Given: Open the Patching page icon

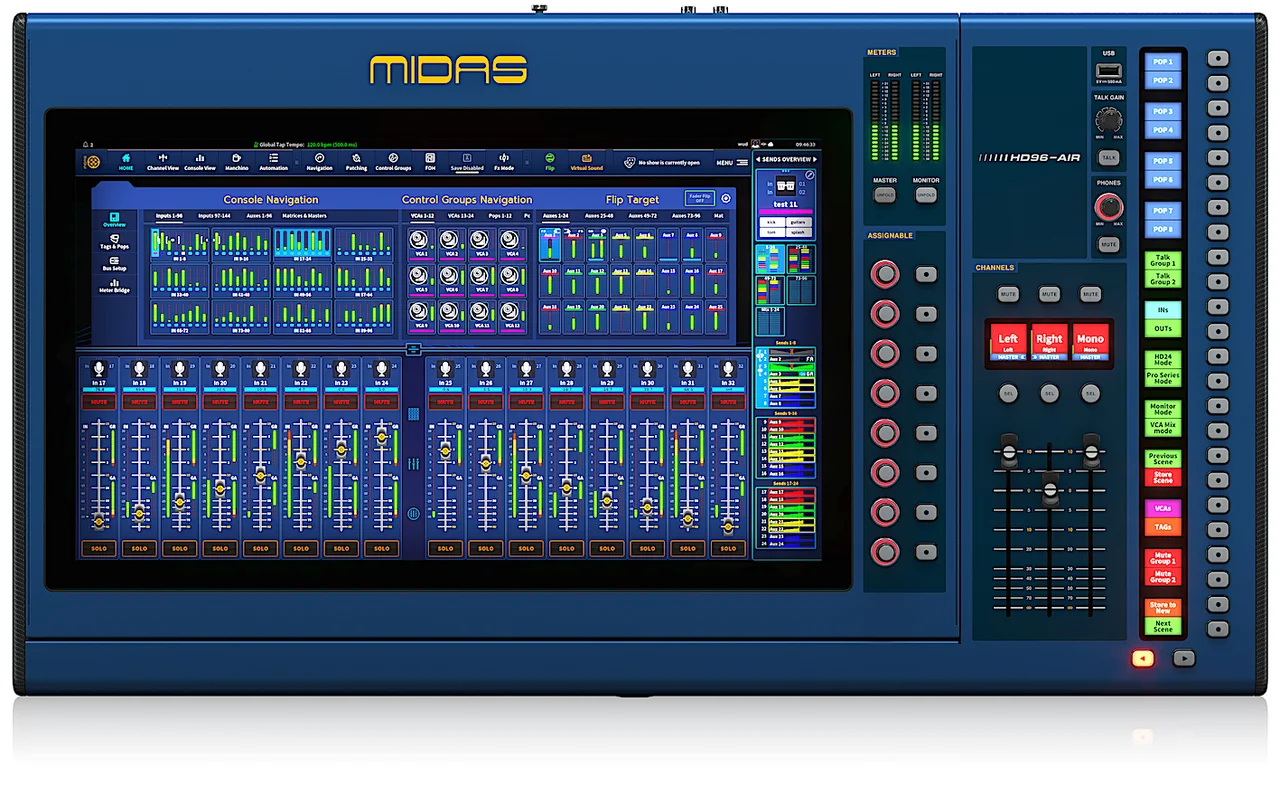Looking at the screenshot, I should (x=356, y=161).
